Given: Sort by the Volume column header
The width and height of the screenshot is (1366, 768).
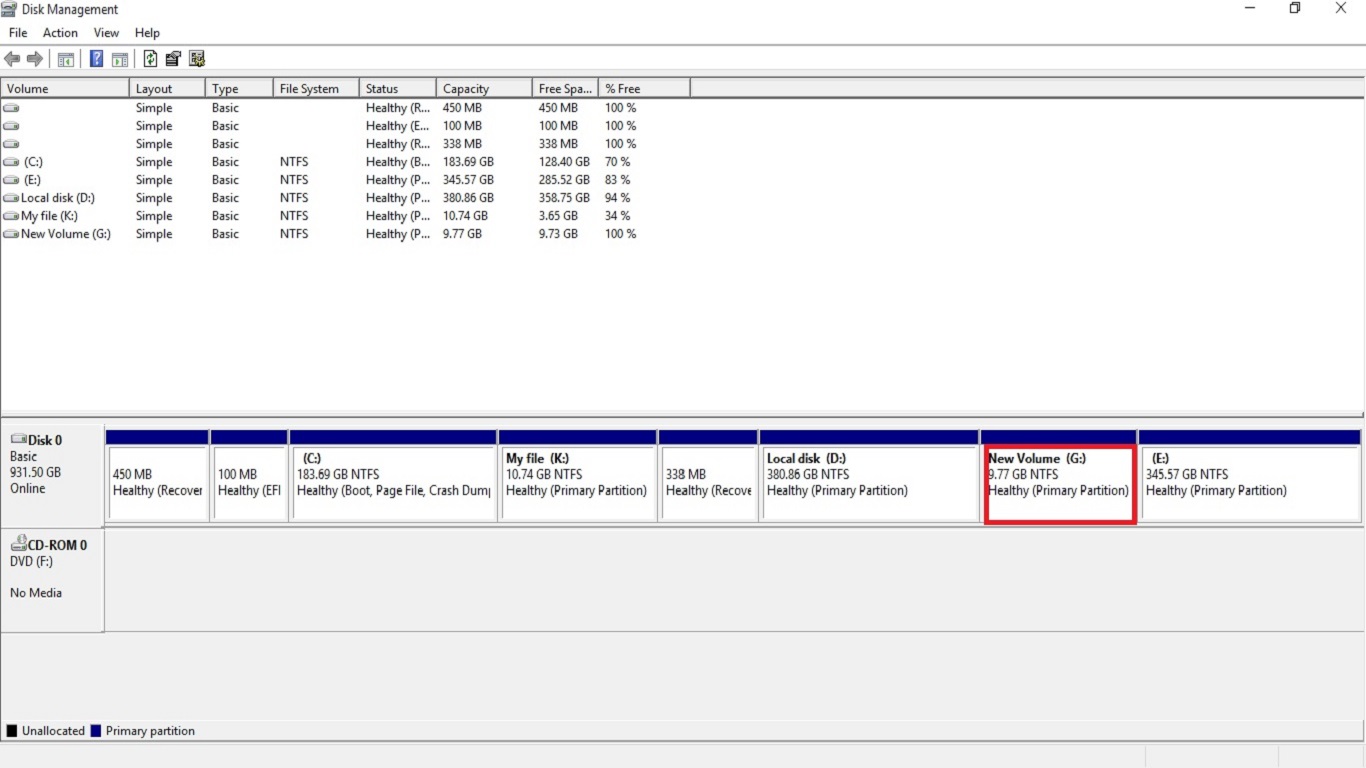Looking at the screenshot, I should pos(65,89).
